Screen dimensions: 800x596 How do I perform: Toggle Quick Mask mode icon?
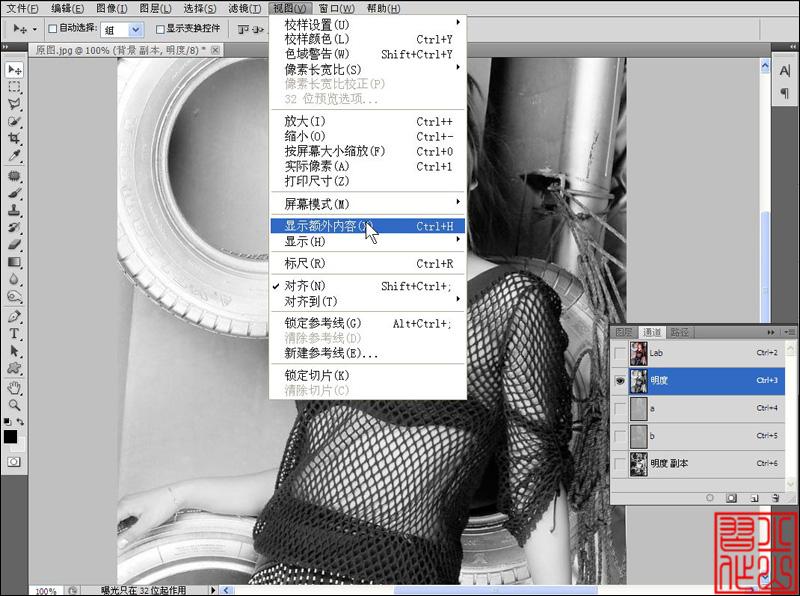click(x=14, y=462)
